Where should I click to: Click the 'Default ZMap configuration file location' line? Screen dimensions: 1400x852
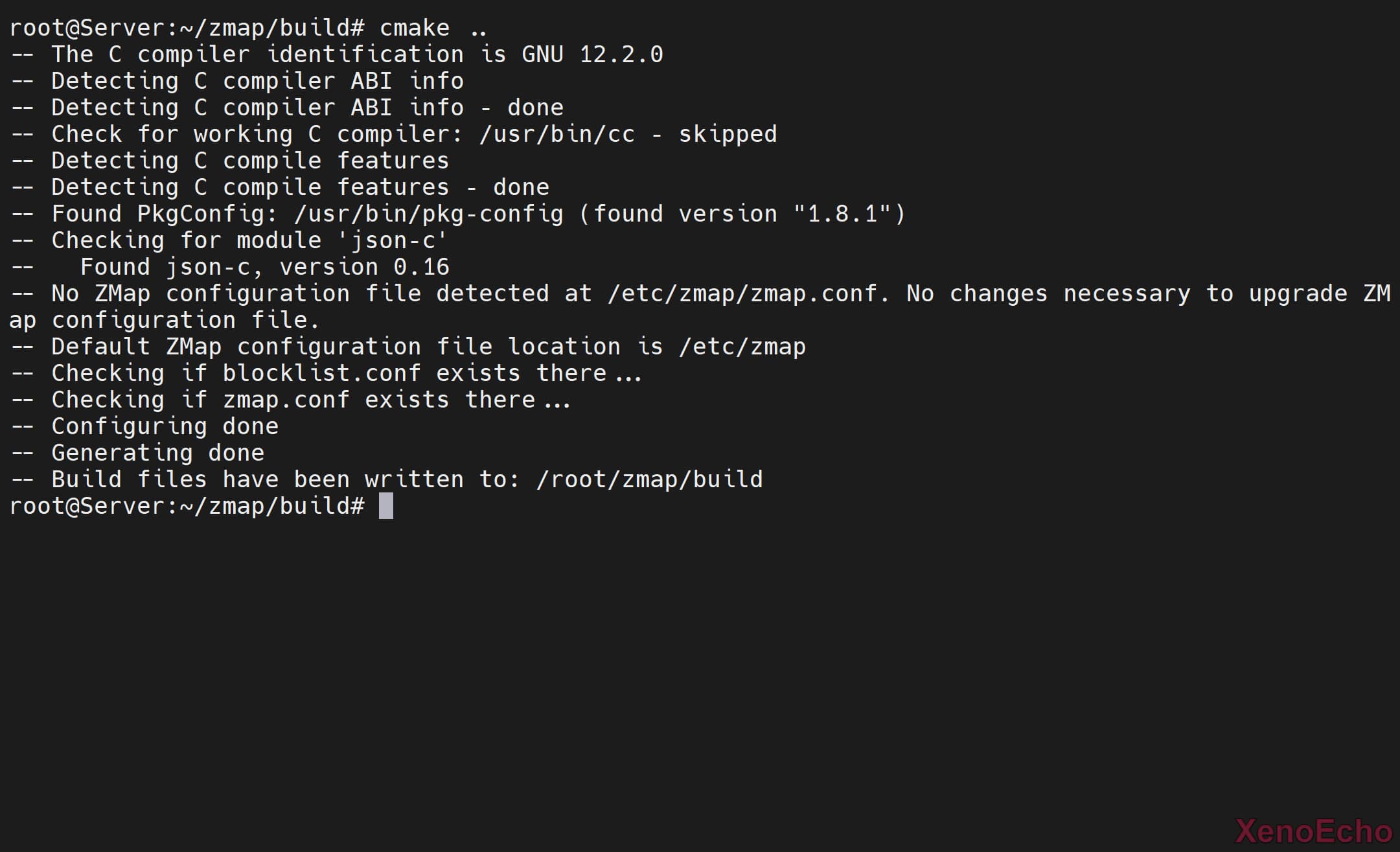[x=428, y=347]
